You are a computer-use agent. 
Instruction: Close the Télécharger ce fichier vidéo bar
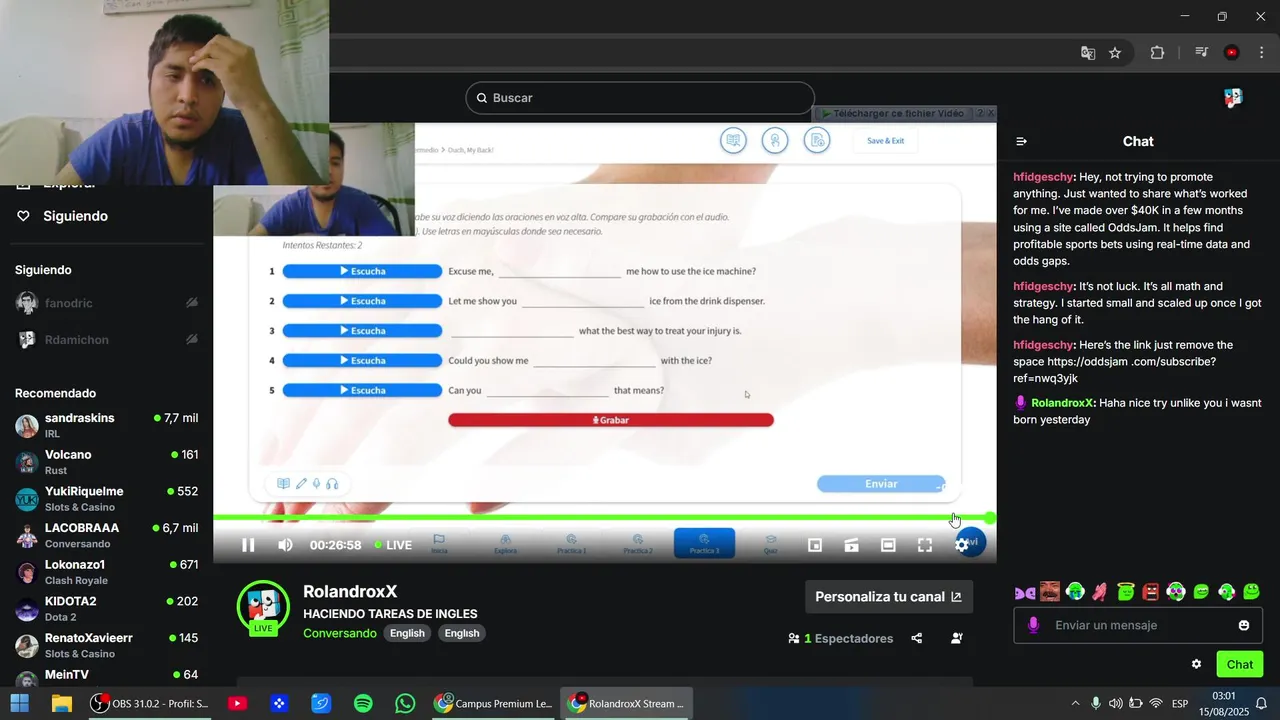point(991,113)
